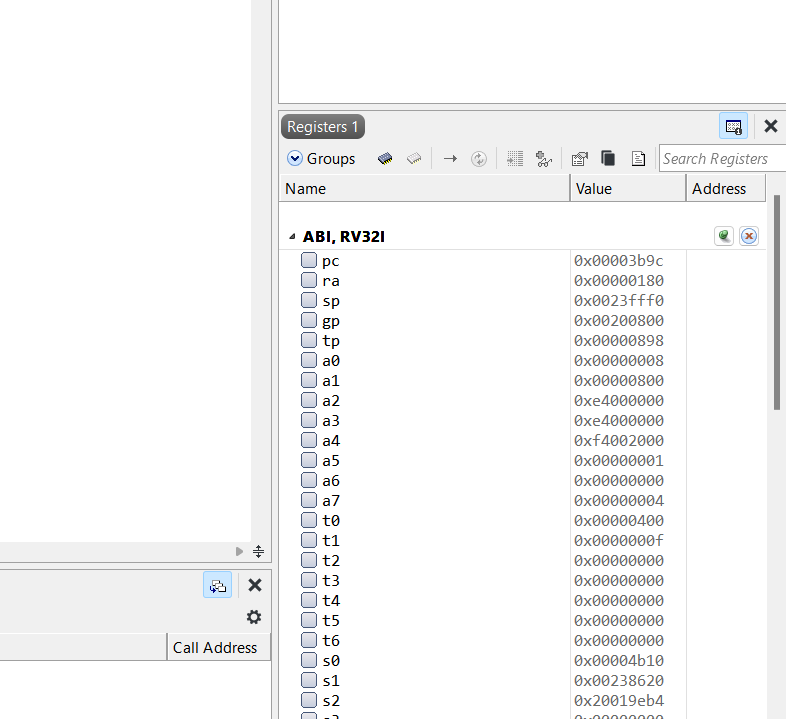The image size is (786, 719).
Task: Tick the t0 register checkbox
Action: click(309, 520)
